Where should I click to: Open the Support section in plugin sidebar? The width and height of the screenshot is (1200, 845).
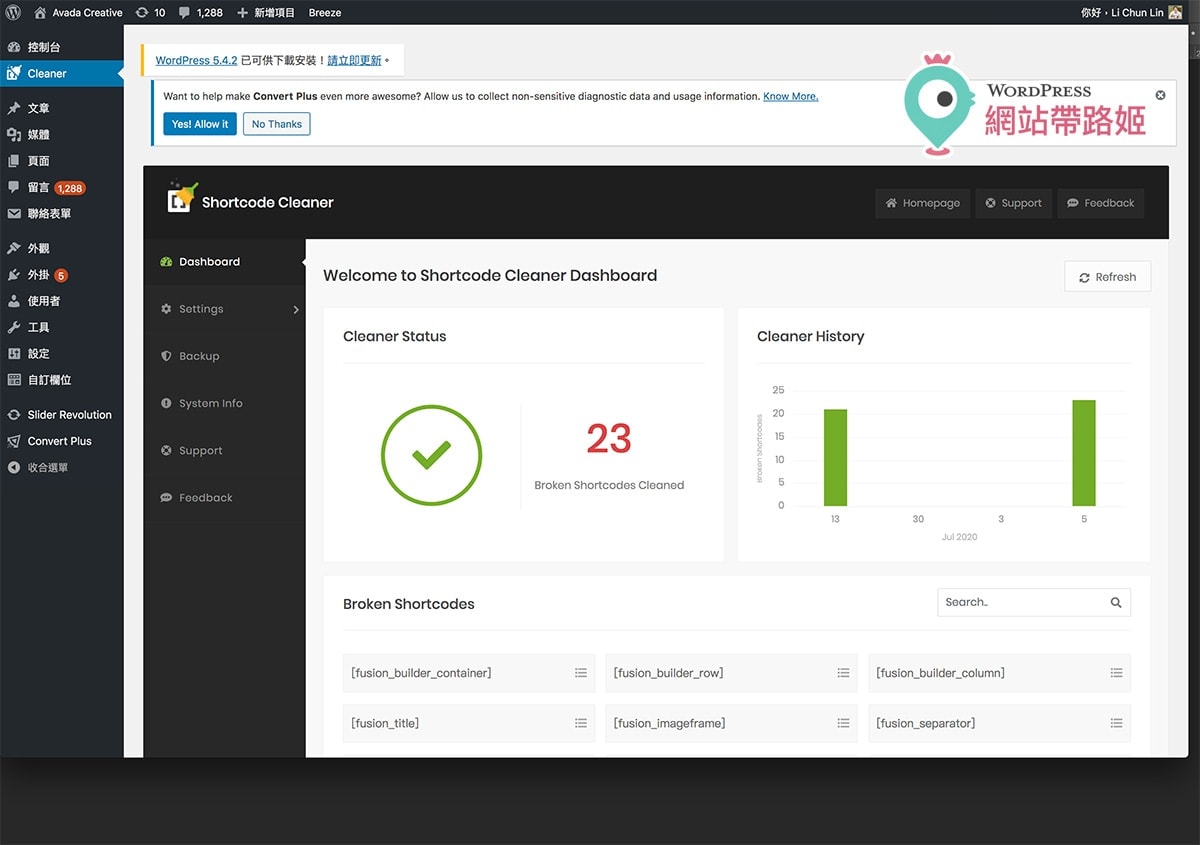pos(224,451)
